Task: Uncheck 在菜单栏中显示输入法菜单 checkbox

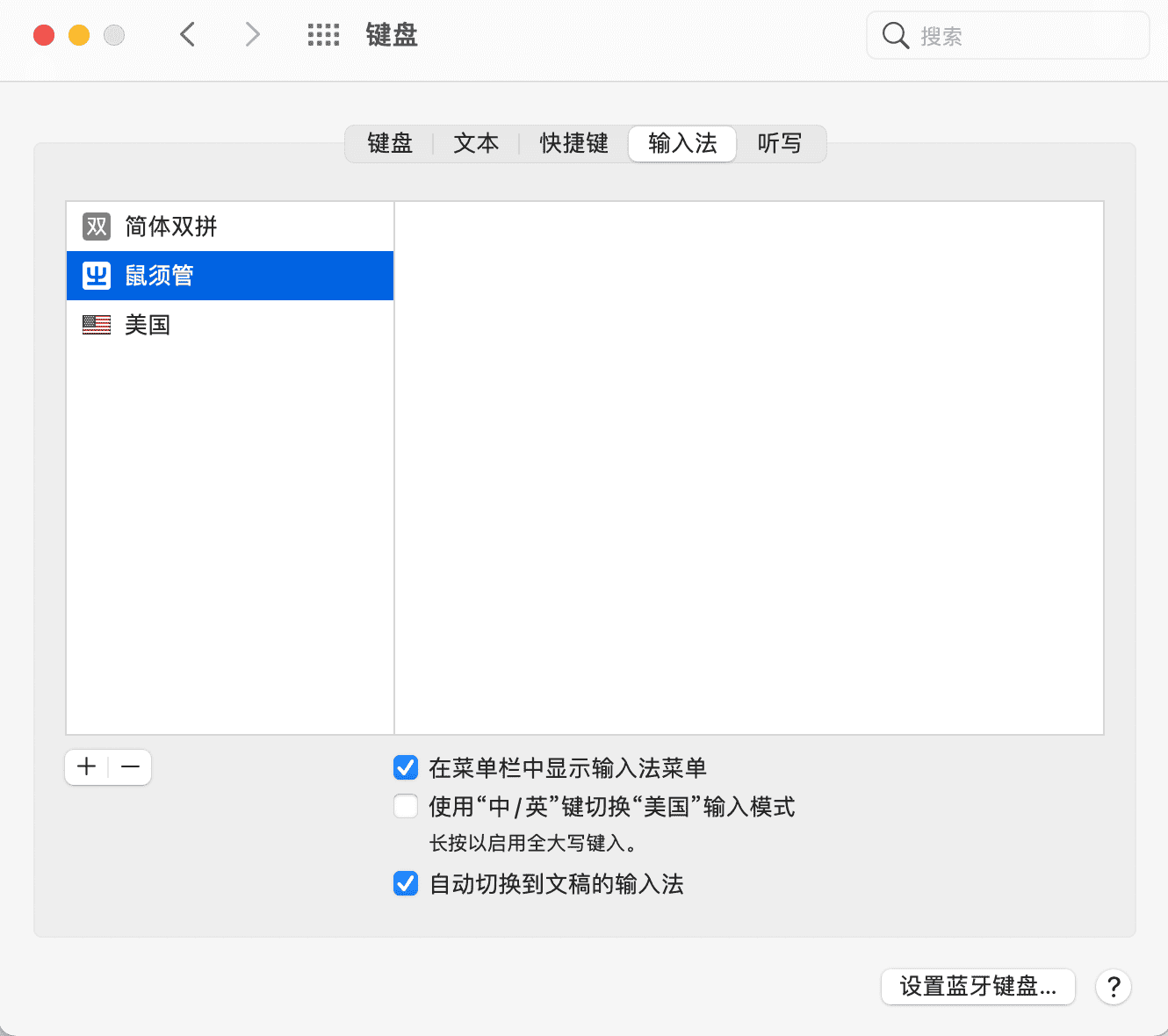Action: click(406, 768)
